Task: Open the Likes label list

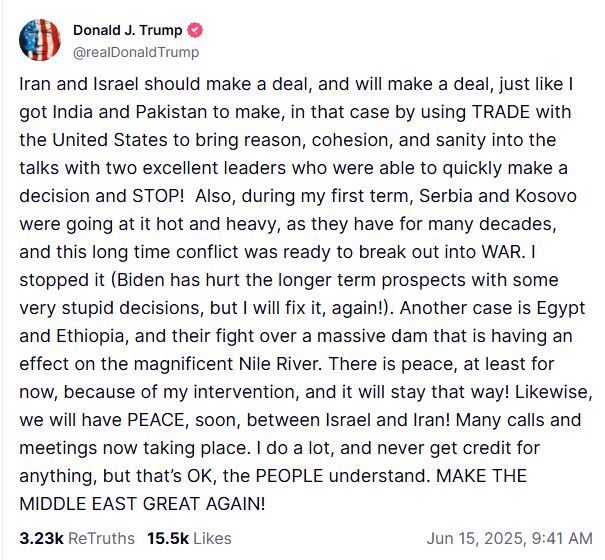Action: point(212,538)
